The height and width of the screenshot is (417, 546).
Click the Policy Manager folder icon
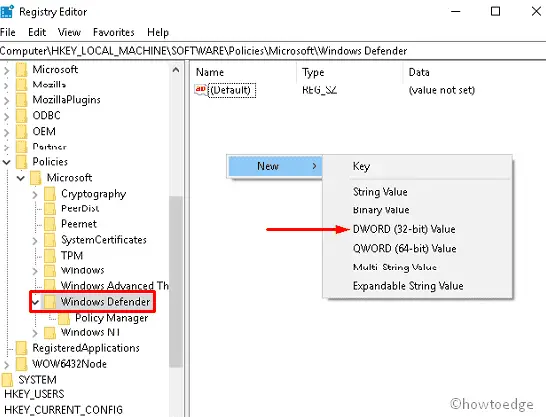coord(64,318)
